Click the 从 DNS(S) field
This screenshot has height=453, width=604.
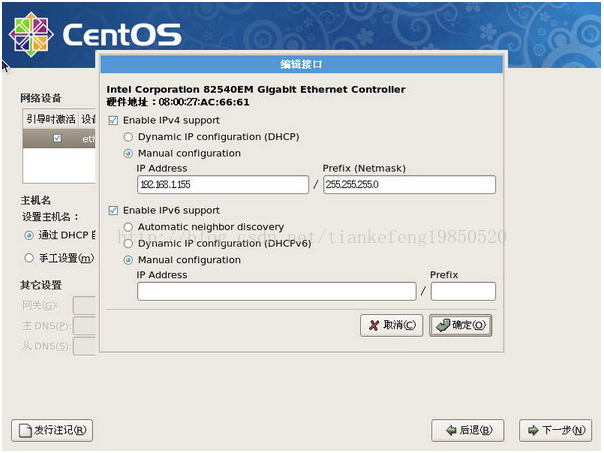click(x=84, y=346)
